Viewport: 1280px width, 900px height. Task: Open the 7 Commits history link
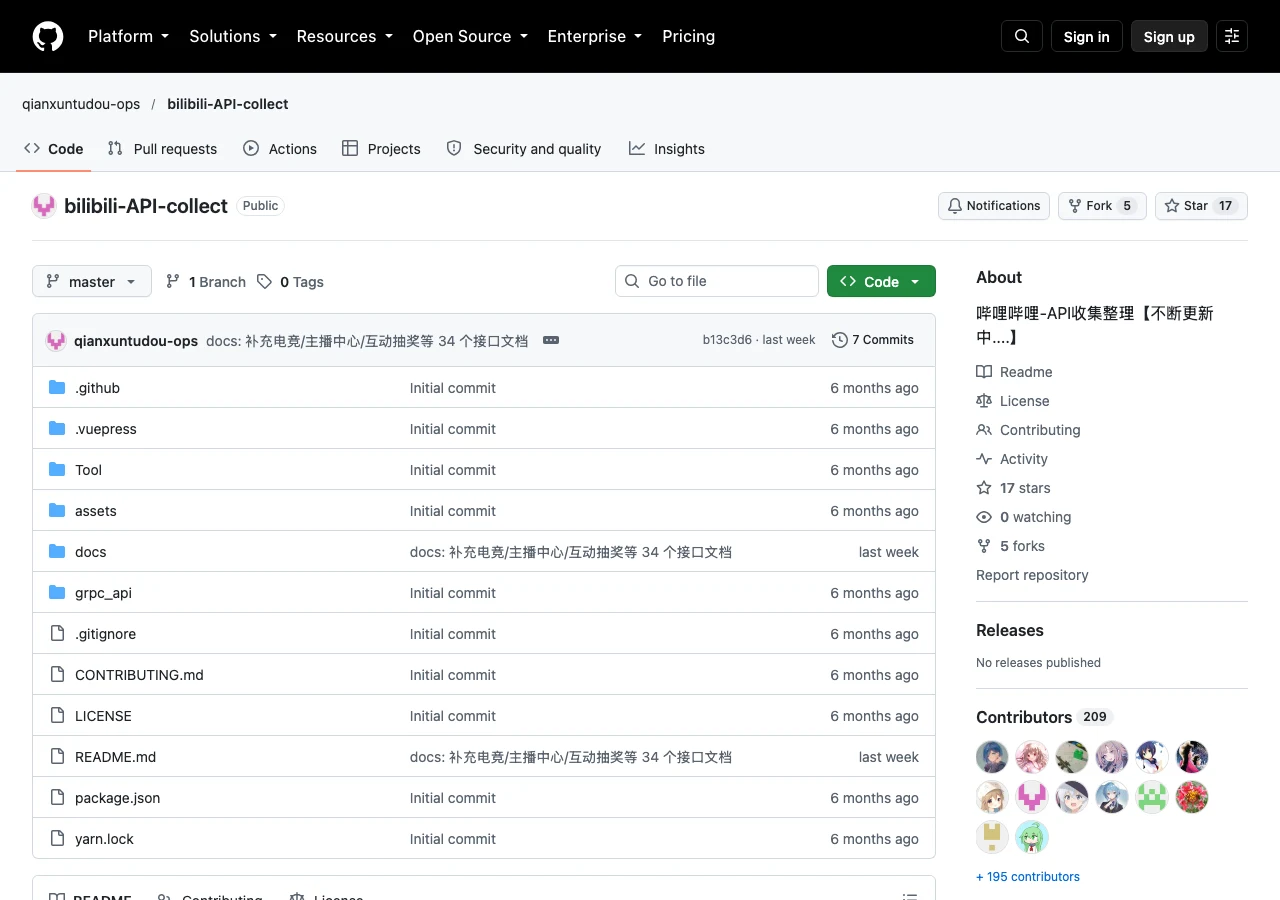873,340
